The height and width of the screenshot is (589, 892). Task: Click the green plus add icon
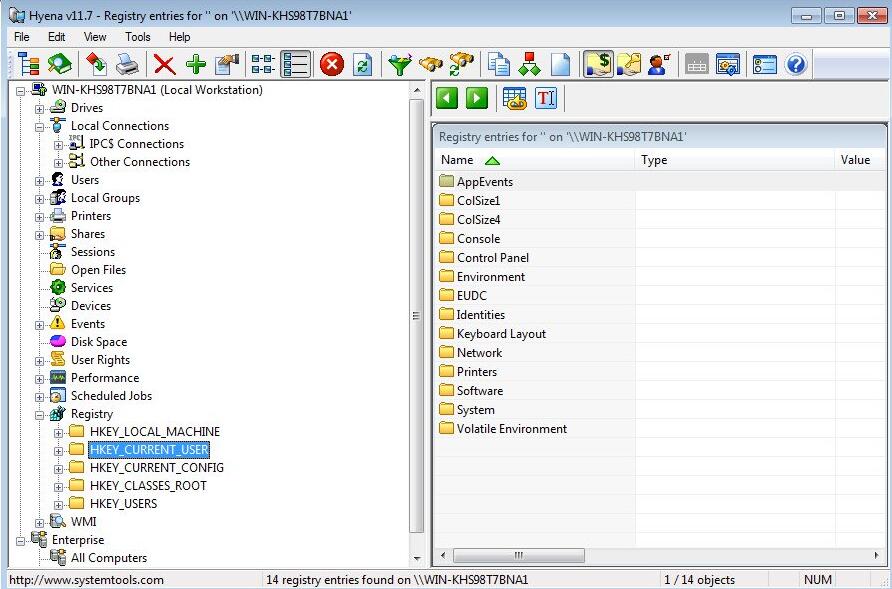196,64
